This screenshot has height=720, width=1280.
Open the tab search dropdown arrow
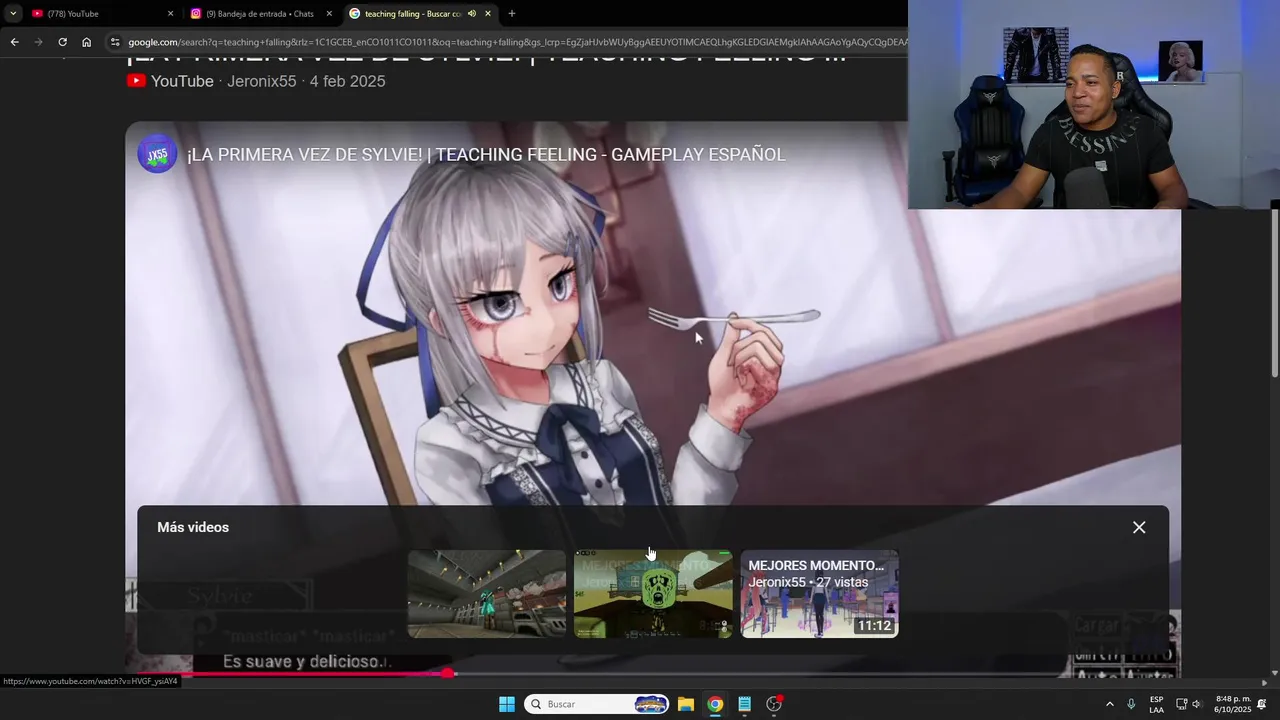(x=13, y=14)
